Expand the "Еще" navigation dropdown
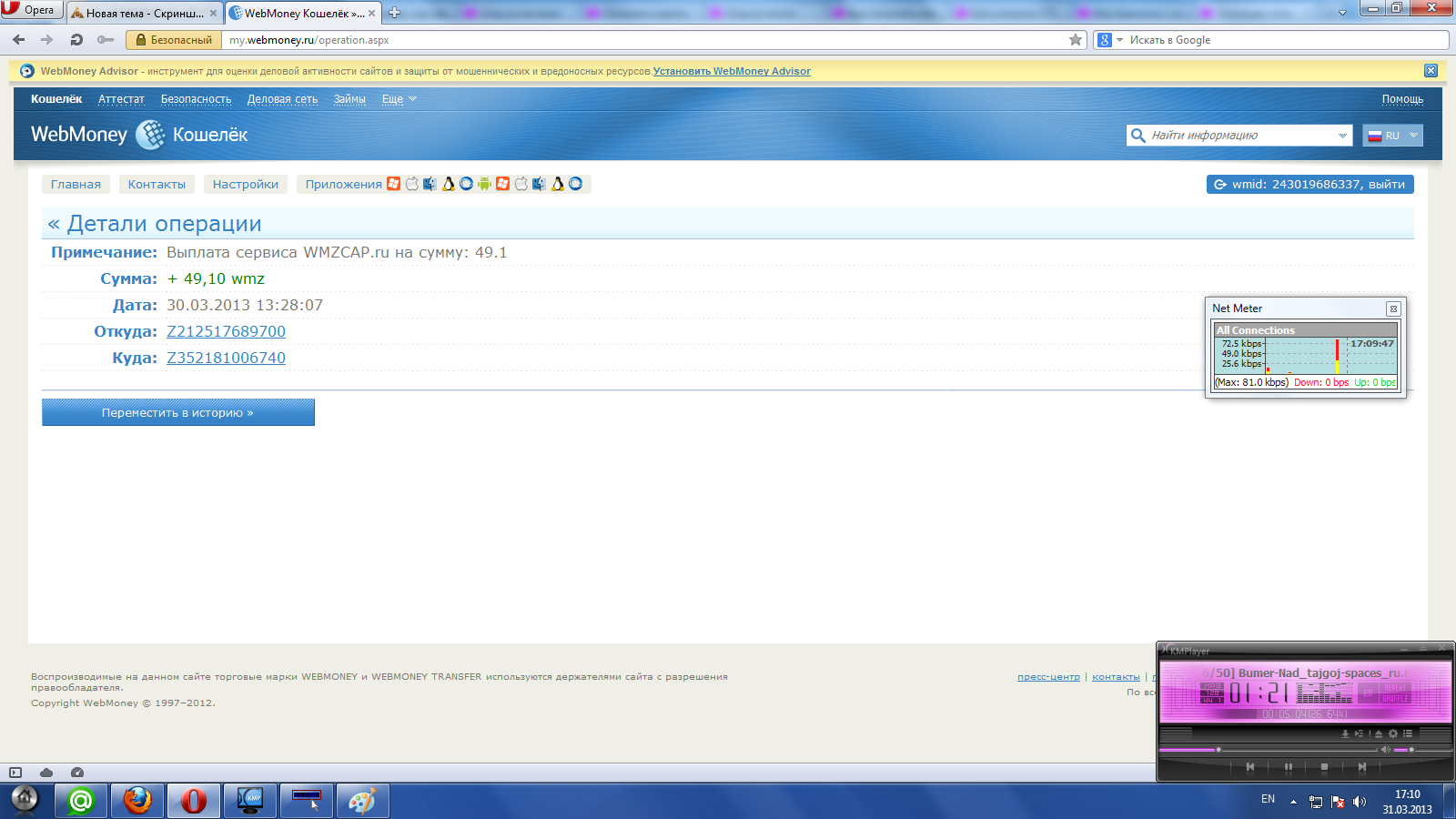 (399, 99)
